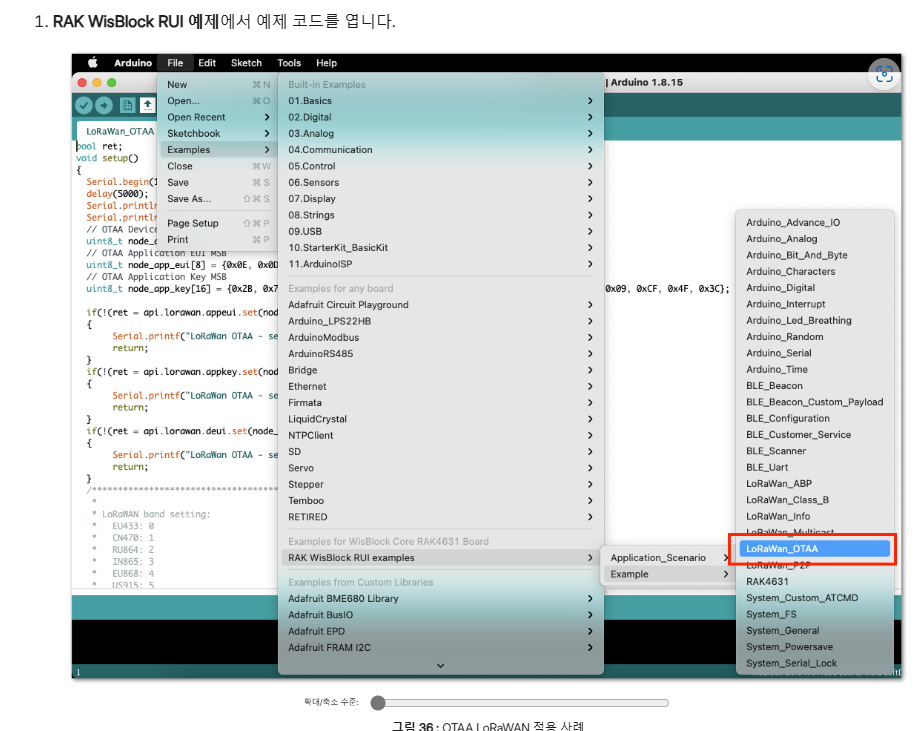Viewport: 915px width, 731px height.
Task: Open the Help menu
Action: (x=326, y=63)
